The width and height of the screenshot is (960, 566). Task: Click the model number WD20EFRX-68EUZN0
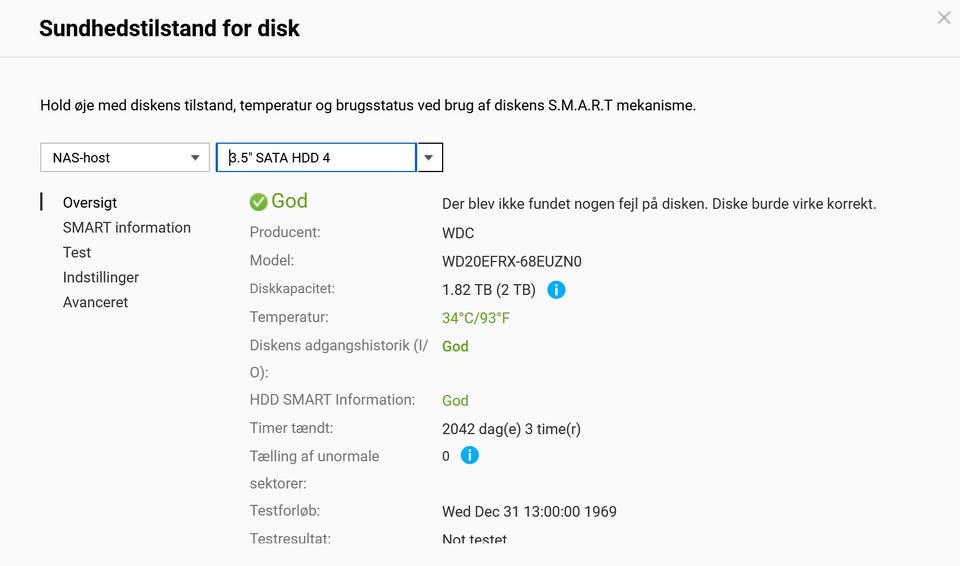511,262
